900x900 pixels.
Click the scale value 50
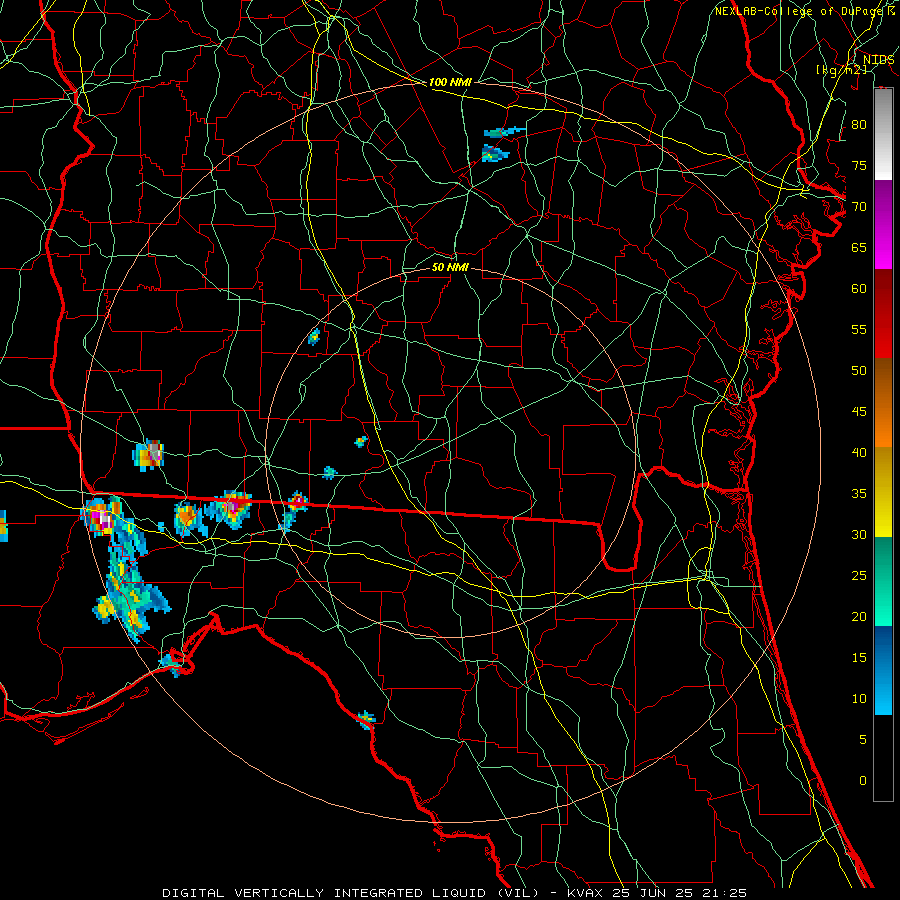pyautogui.click(x=859, y=370)
